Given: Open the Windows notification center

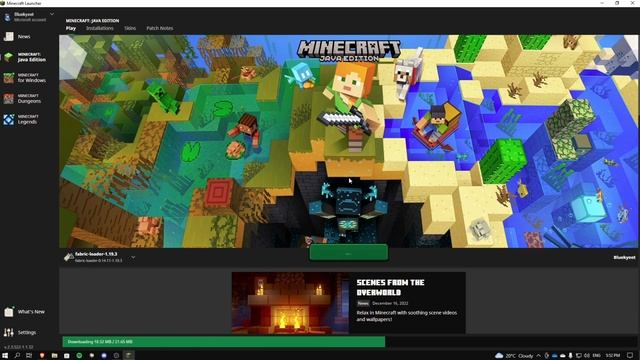Looking at the screenshot, I should tap(630, 356).
